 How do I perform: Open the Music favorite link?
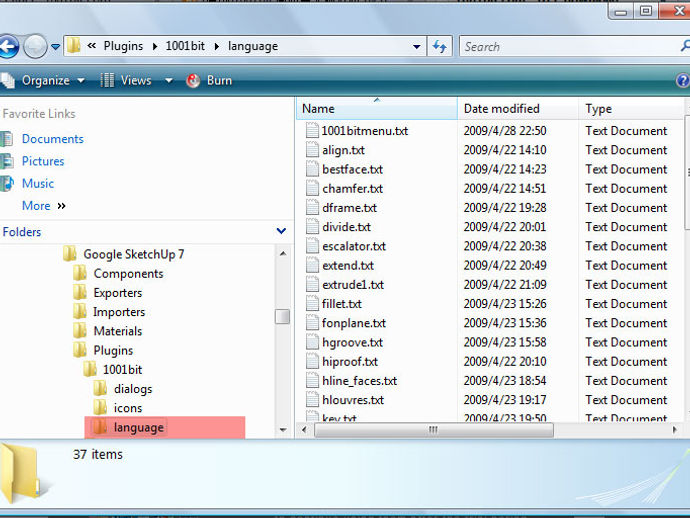coord(38,184)
